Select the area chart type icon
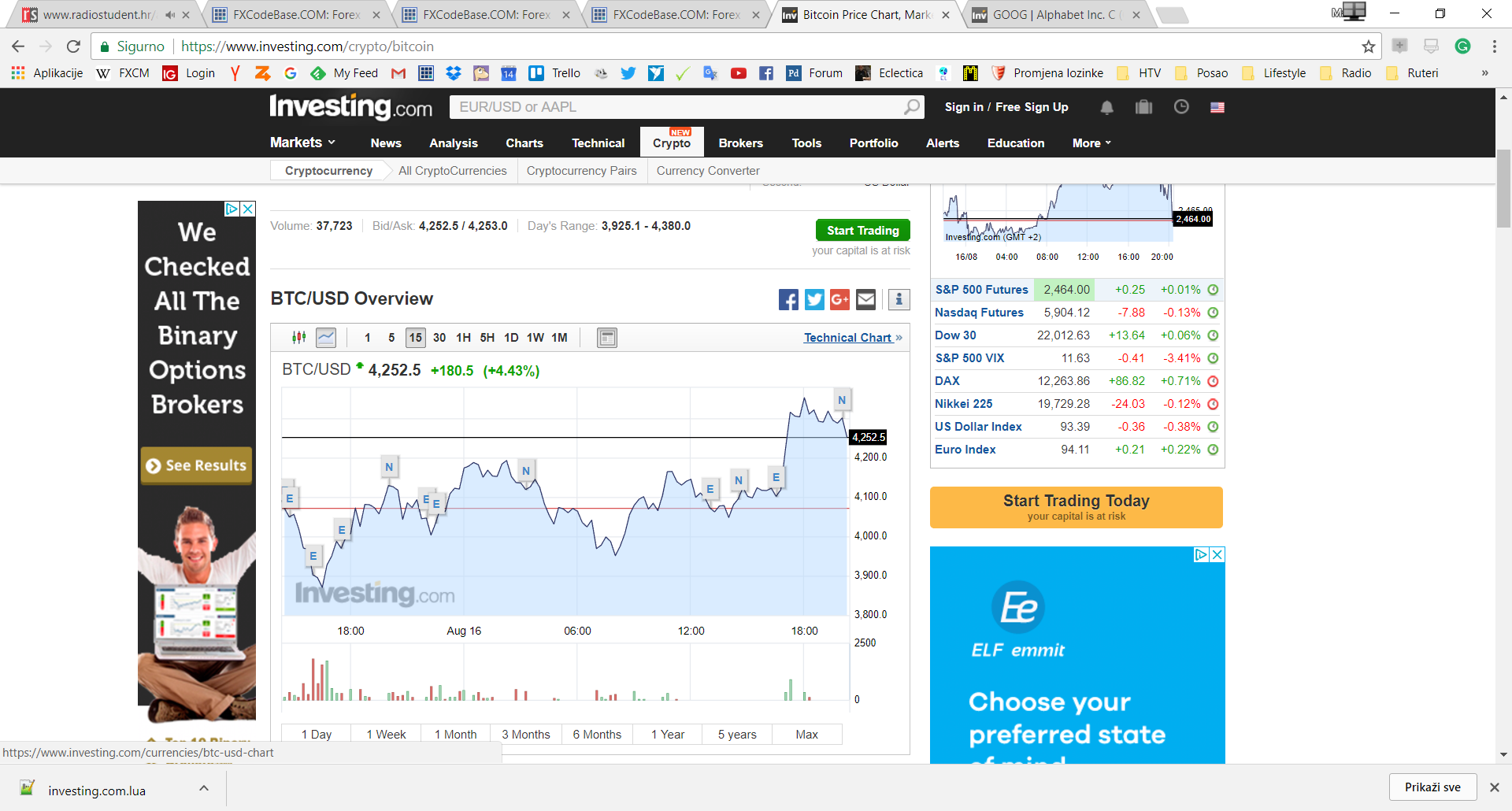 coord(326,338)
